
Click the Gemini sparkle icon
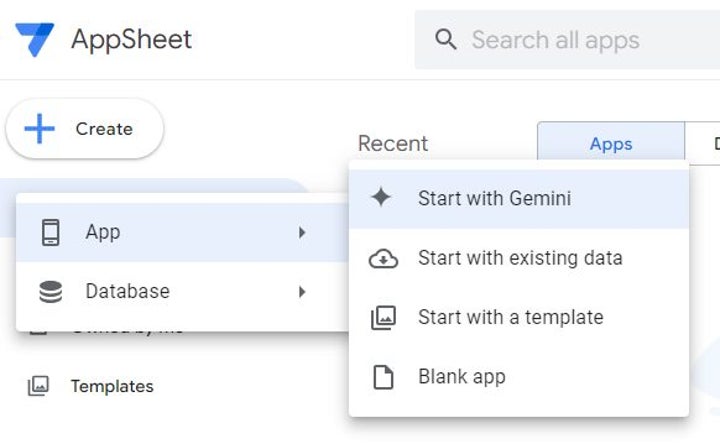[x=381, y=198]
